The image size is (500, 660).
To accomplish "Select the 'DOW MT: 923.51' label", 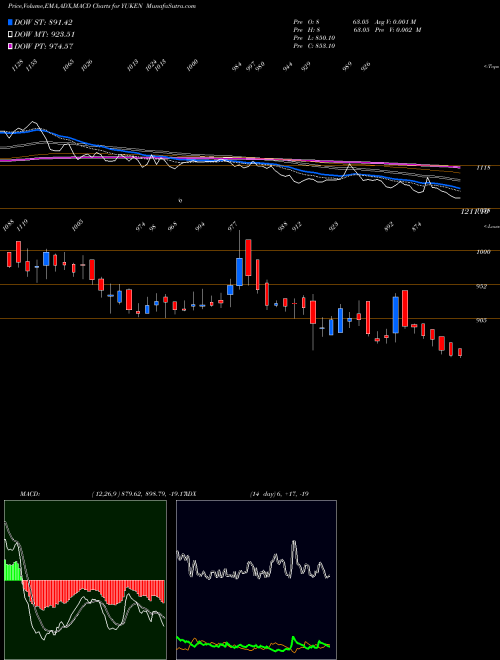I will click(45, 35).
